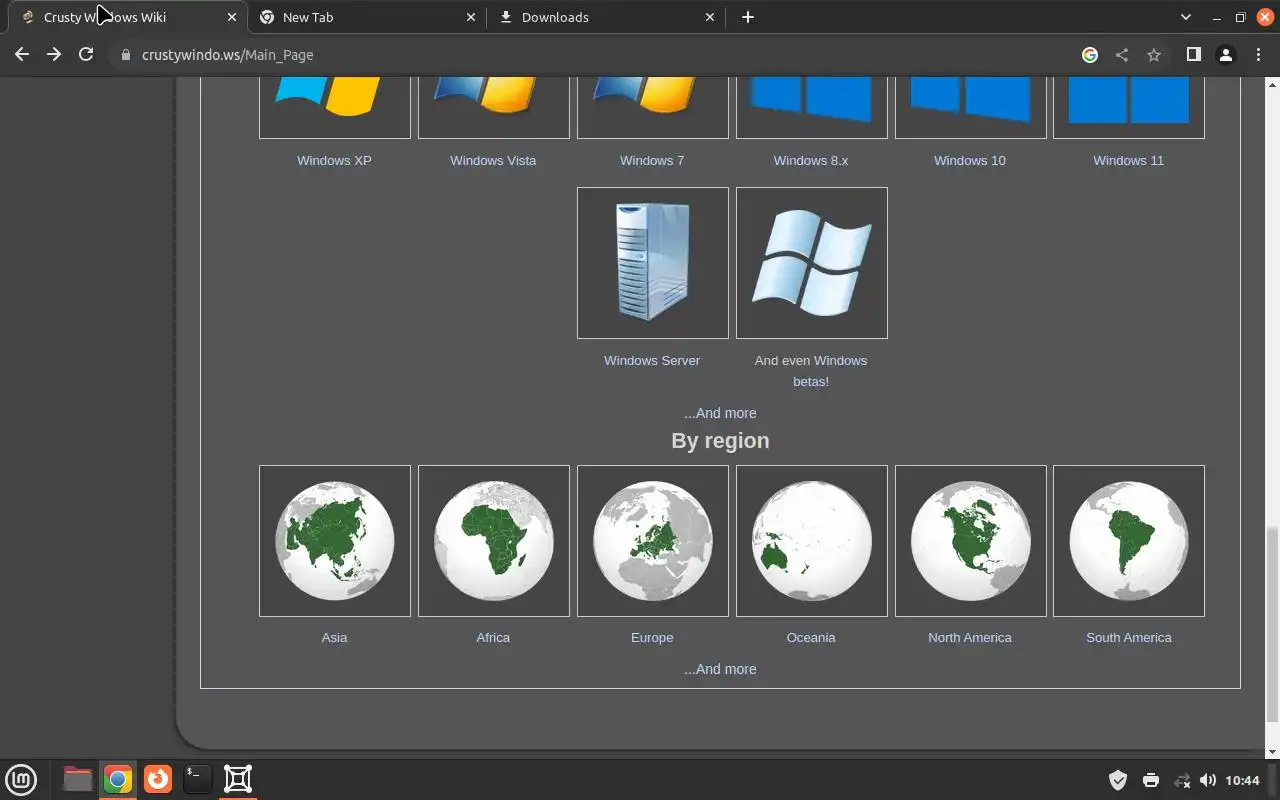Image resolution: width=1280 pixels, height=800 pixels.
Task: Click the Asia globe thumbnail
Action: 335,541
